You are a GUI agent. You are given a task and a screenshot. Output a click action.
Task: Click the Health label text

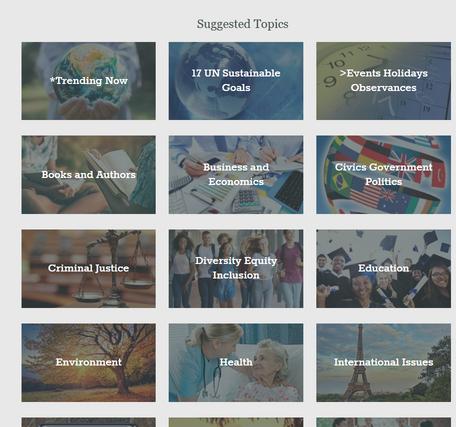(x=236, y=362)
